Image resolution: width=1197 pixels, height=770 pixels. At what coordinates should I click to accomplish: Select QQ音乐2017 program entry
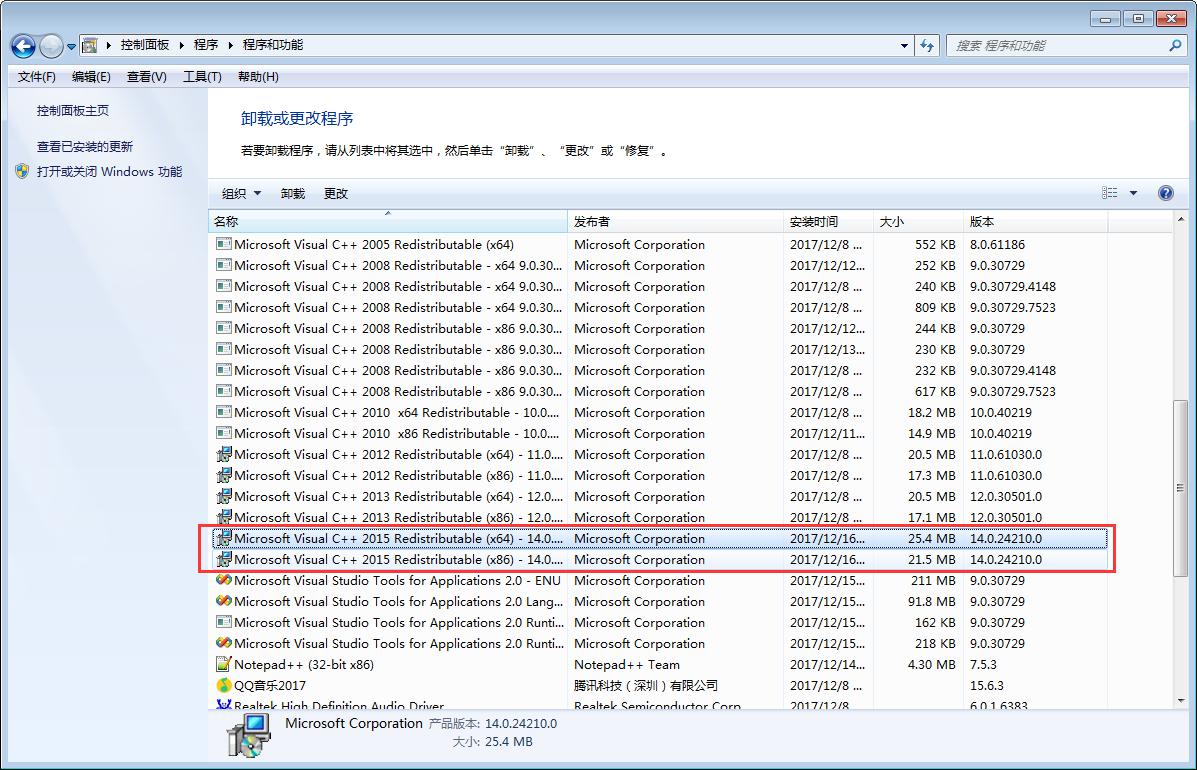coord(659,685)
